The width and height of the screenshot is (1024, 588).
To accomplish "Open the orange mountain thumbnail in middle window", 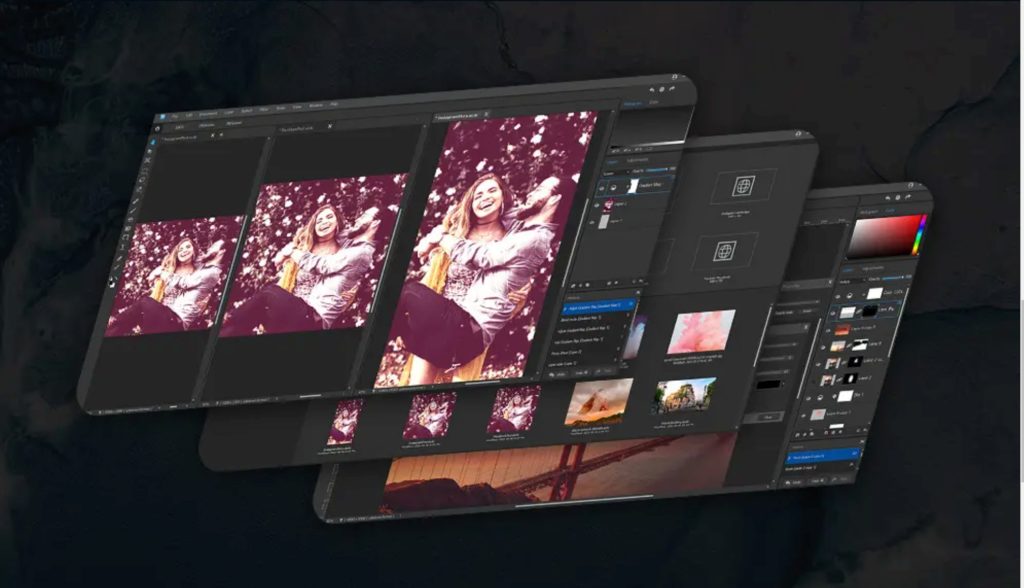I will click(x=599, y=400).
